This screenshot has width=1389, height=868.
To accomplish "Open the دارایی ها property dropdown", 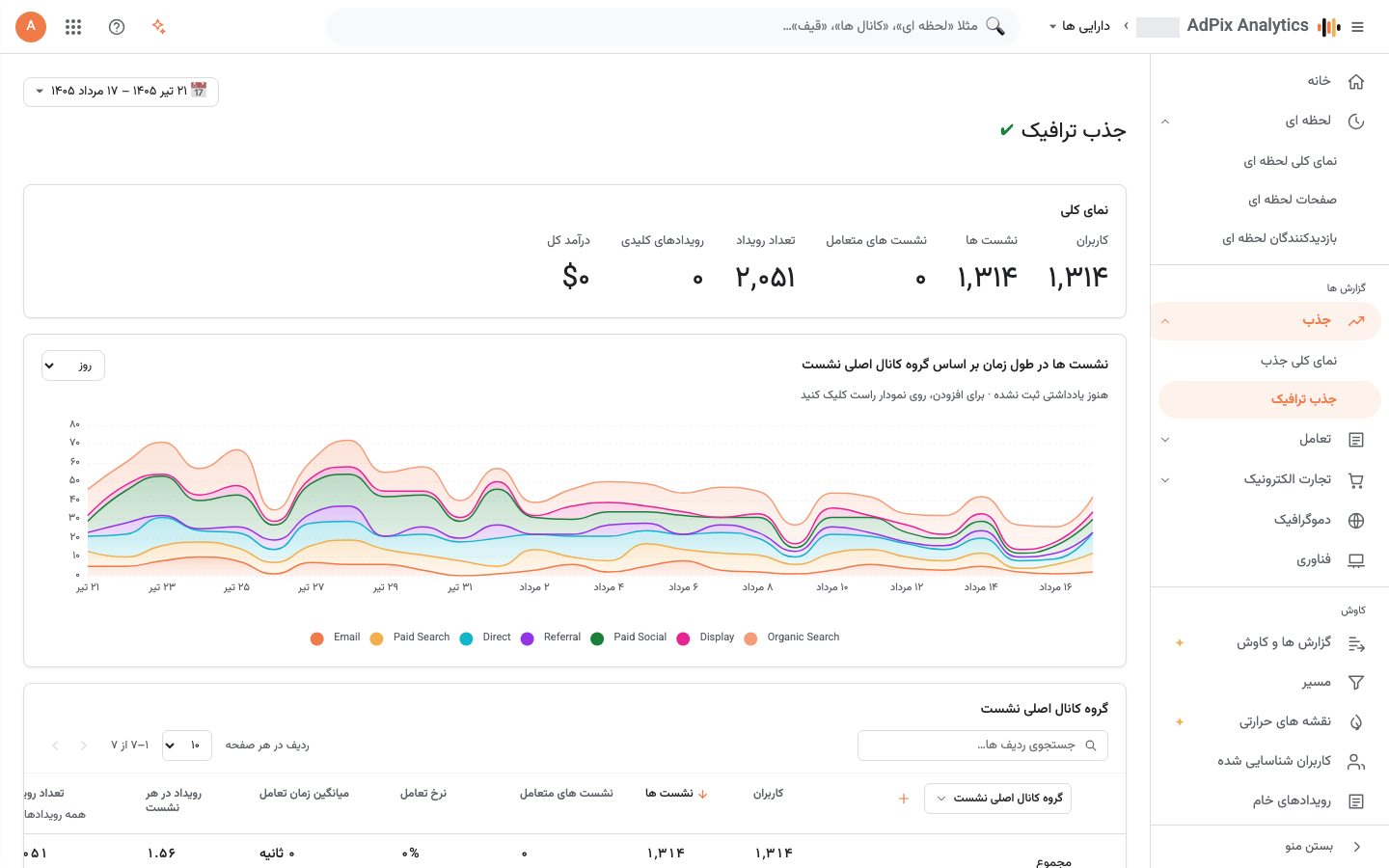I will click(x=1079, y=26).
